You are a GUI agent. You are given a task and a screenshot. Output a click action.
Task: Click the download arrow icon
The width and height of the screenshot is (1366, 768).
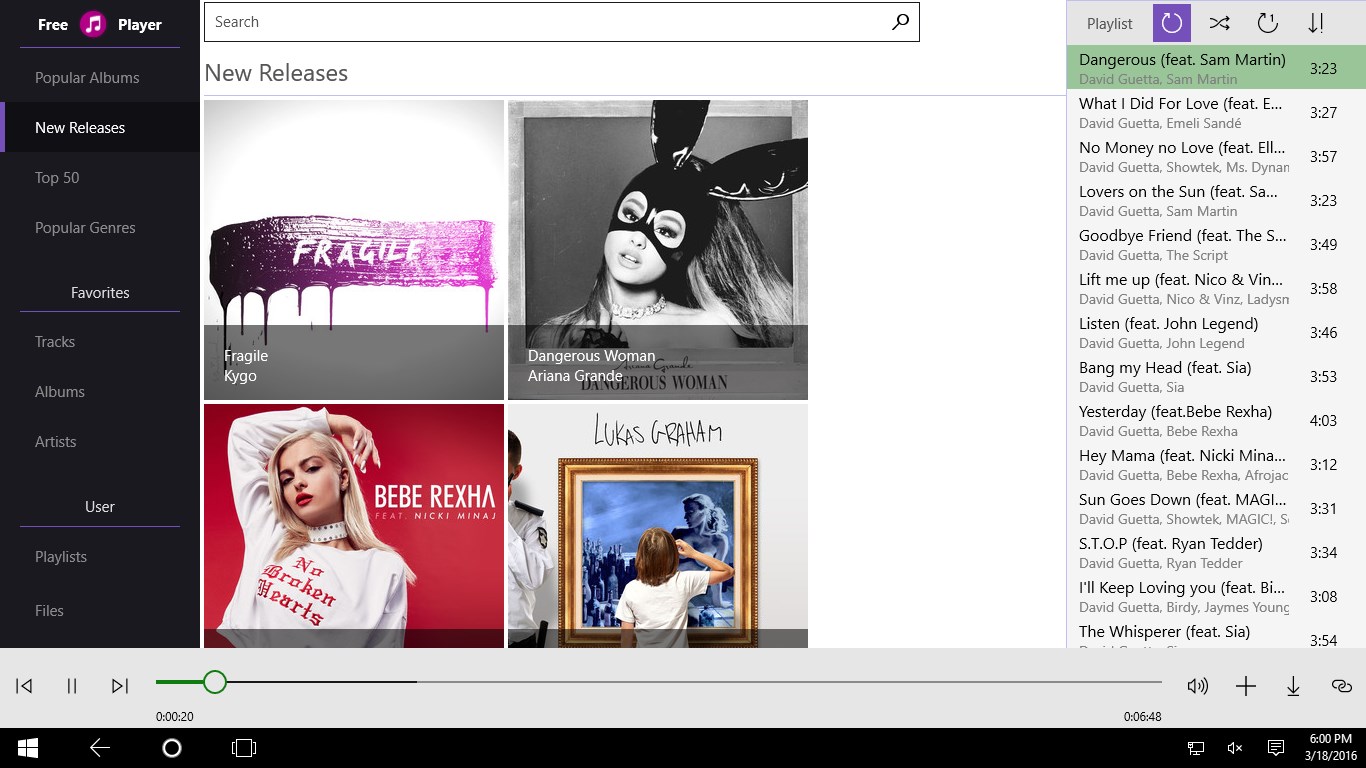click(1293, 686)
